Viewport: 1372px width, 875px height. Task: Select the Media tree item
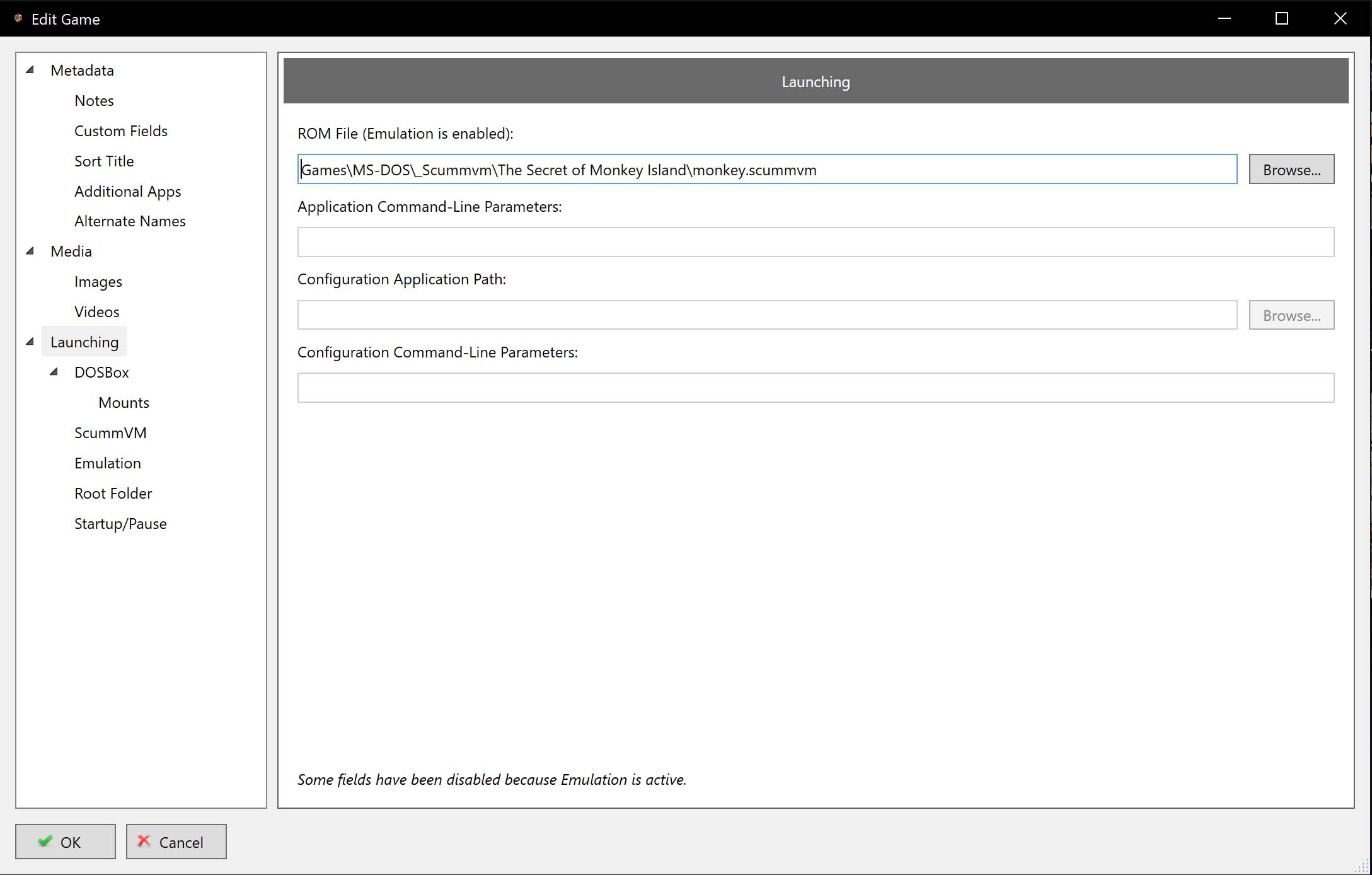pyautogui.click(x=71, y=251)
